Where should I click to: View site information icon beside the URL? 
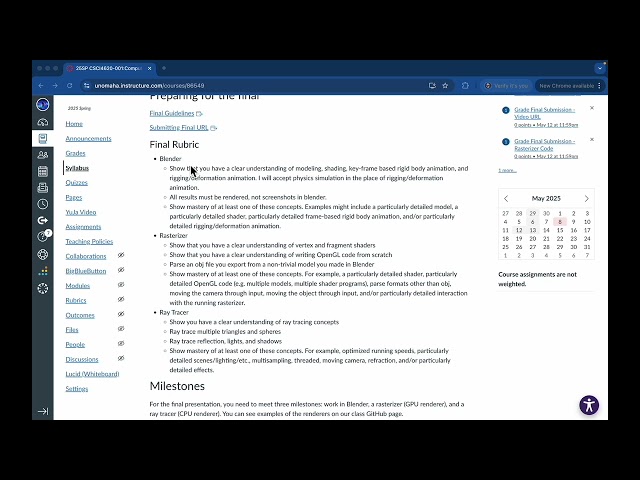[87, 86]
